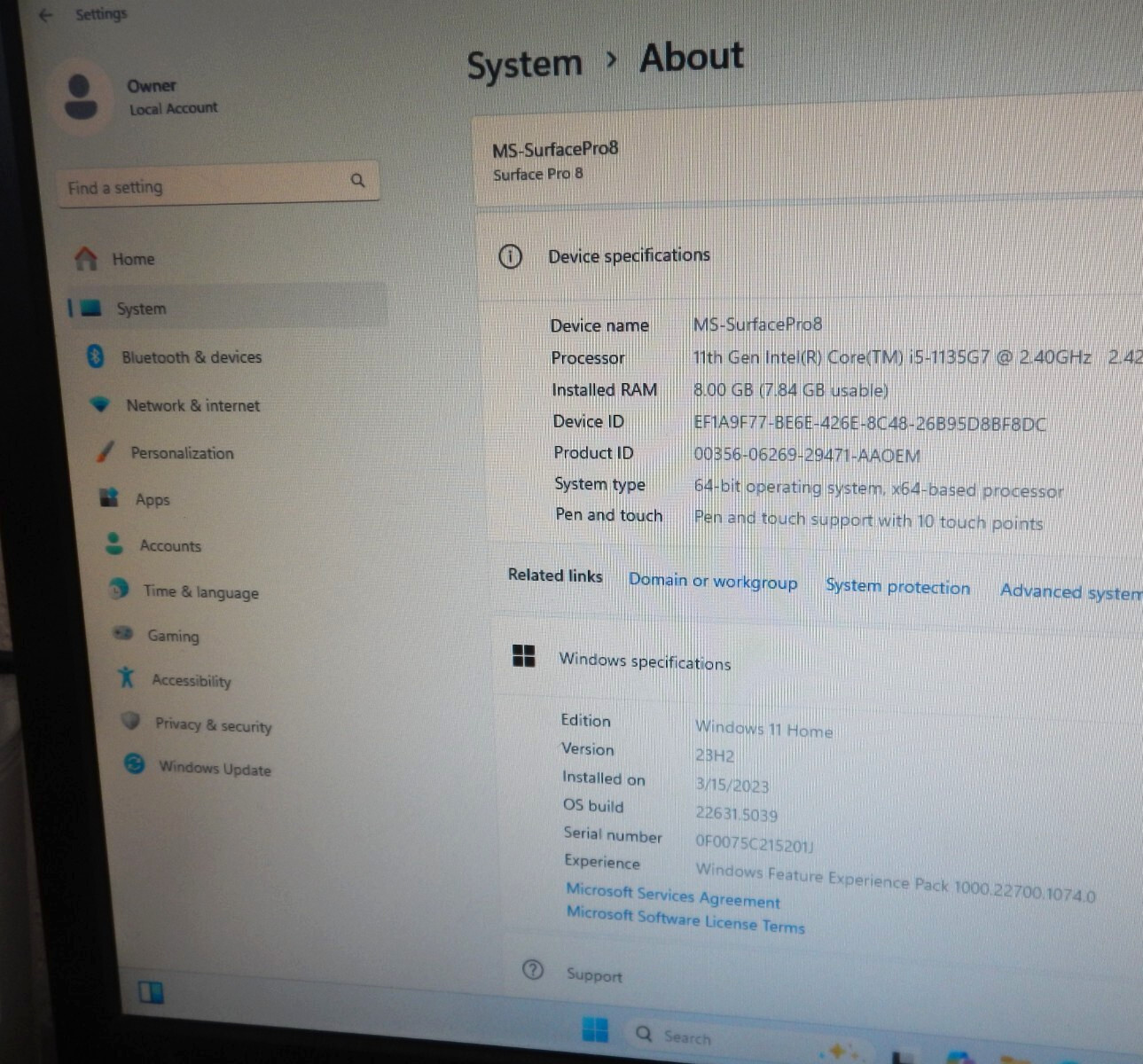Click the Home house icon
Viewport: 1143px width, 1064px height.
pyautogui.click(x=86, y=258)
